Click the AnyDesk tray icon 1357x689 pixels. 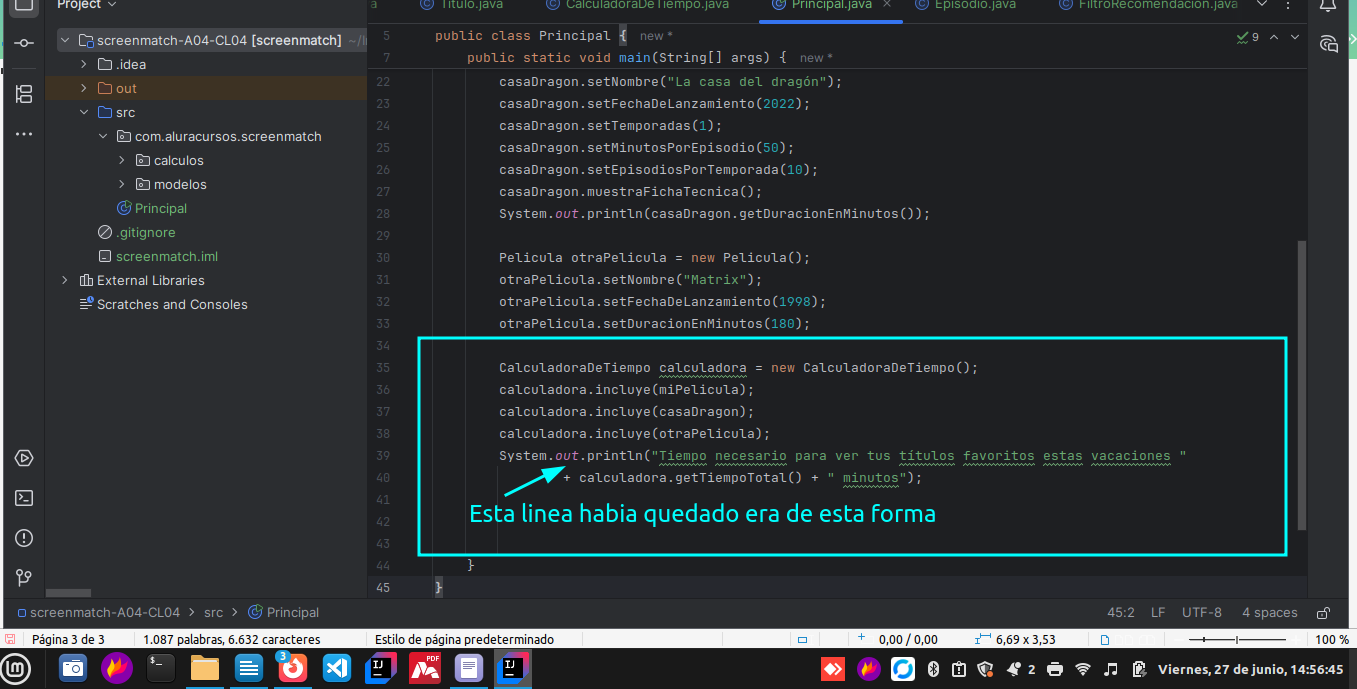coord(833,668)
